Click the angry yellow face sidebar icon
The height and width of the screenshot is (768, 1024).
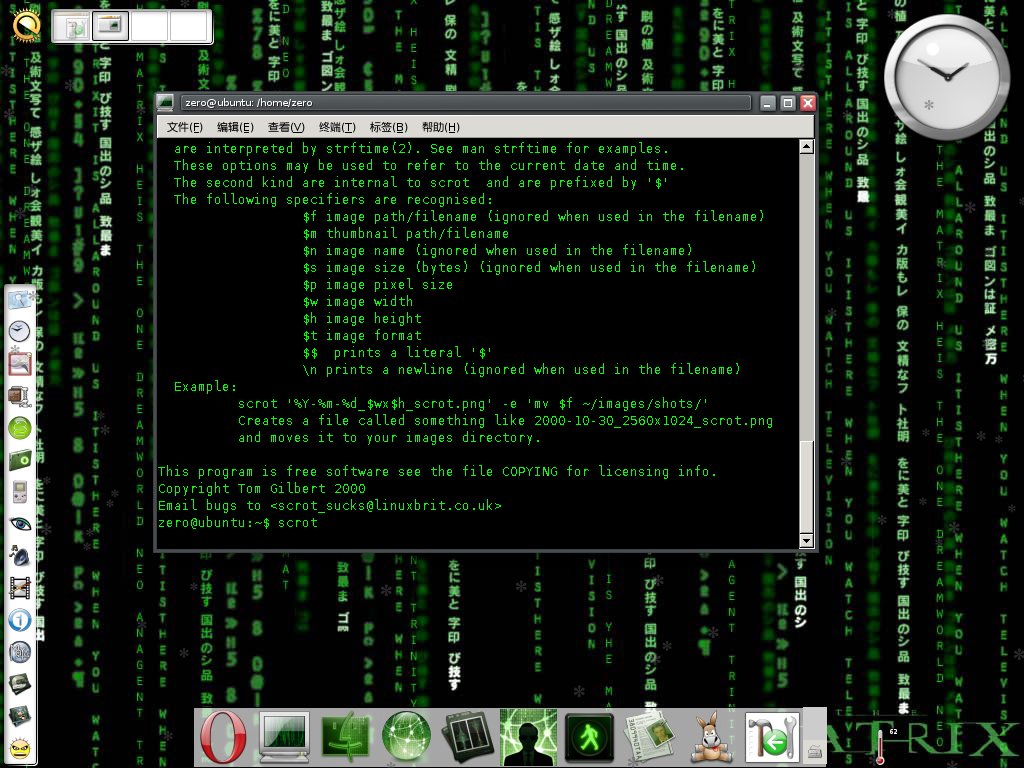[20, 748]
